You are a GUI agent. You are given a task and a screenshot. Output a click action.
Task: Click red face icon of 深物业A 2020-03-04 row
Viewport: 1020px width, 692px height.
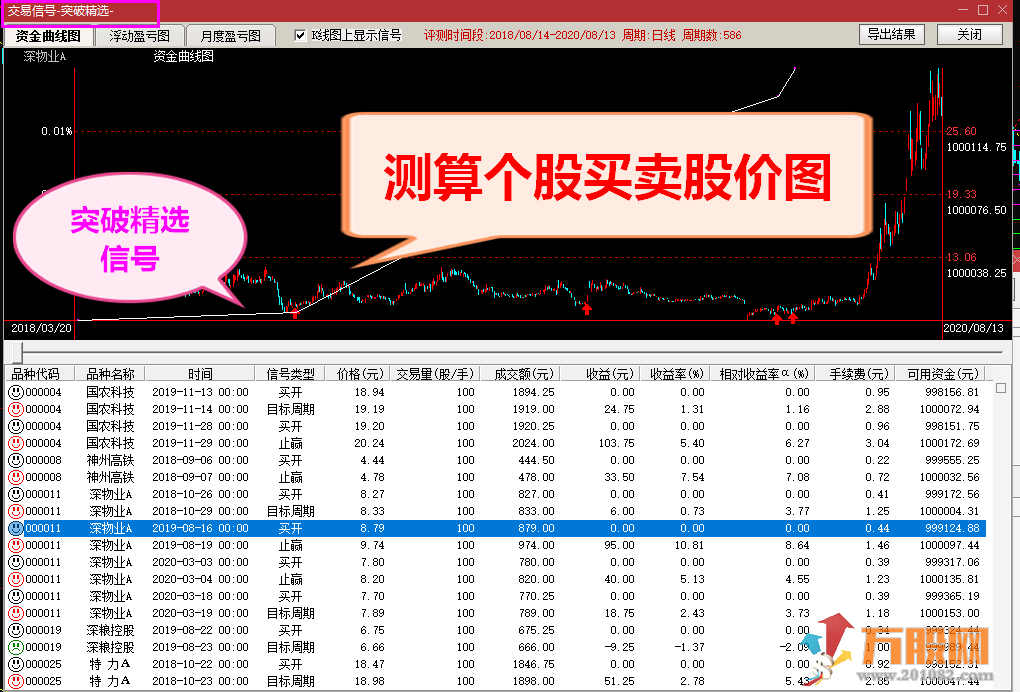click(16, 579)
